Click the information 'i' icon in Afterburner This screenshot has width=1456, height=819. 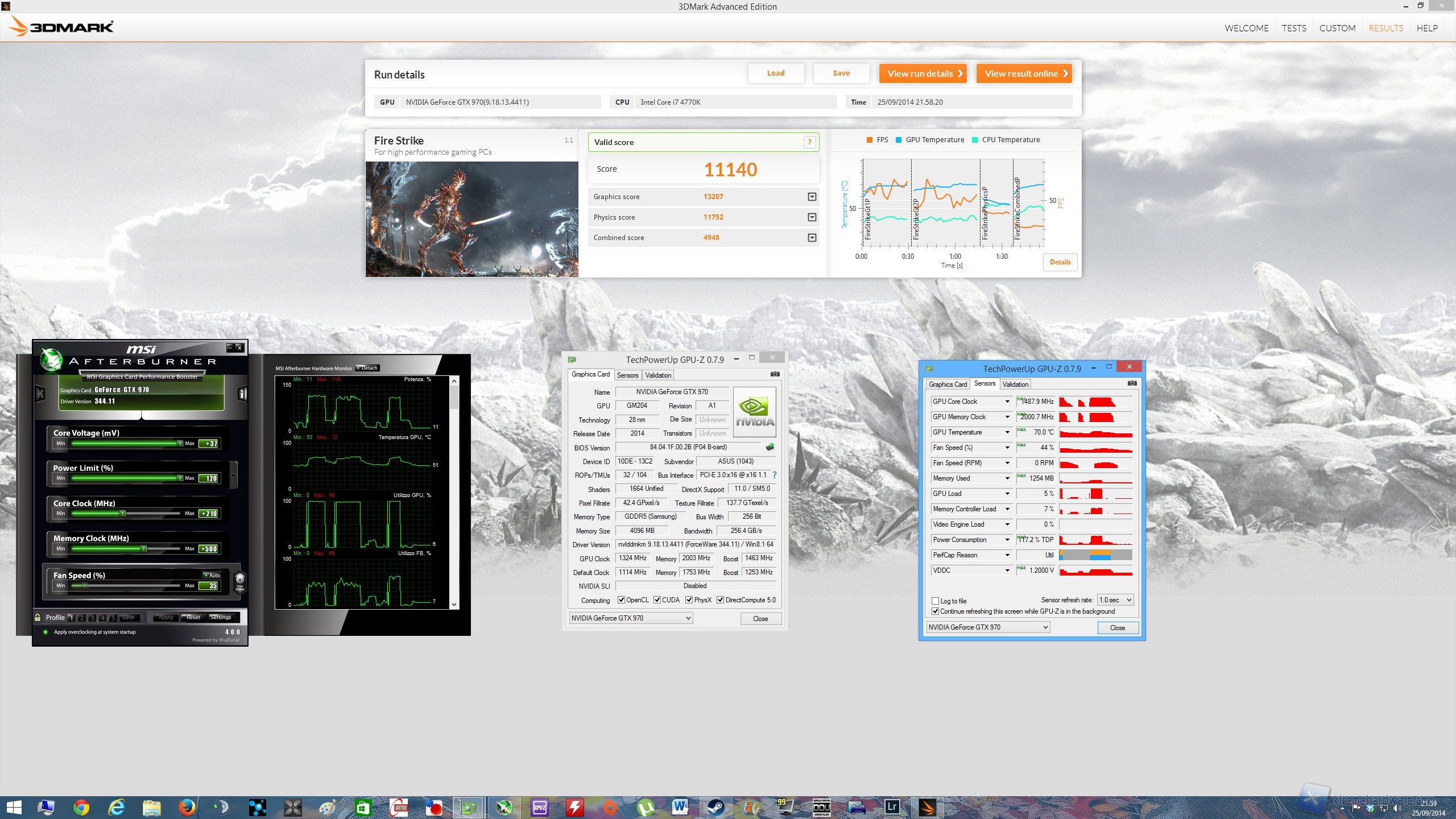243,394
